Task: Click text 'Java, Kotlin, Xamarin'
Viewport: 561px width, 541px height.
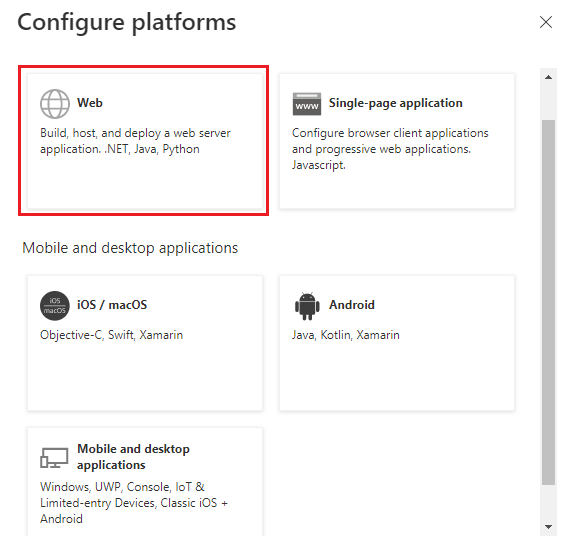Action: pyautogui.click(x=346, y=335)
